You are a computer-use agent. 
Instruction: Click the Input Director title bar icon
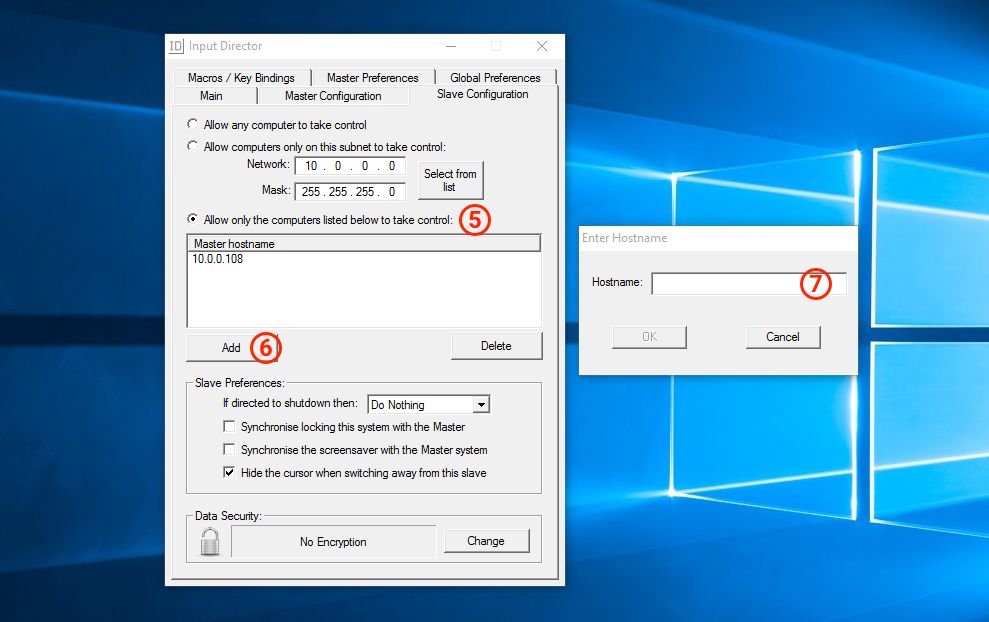point(176,46)
